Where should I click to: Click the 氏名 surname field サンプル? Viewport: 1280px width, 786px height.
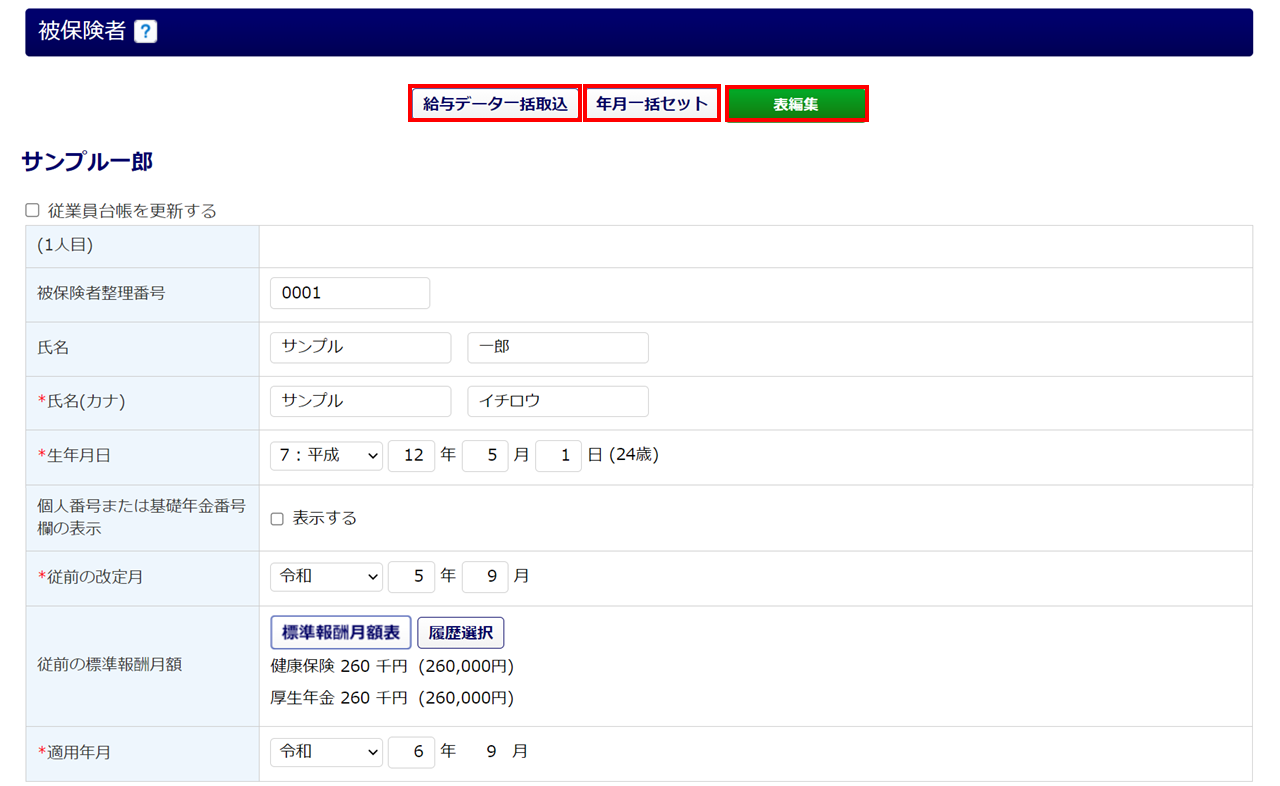pyautogui.click(x=360, y=347)
